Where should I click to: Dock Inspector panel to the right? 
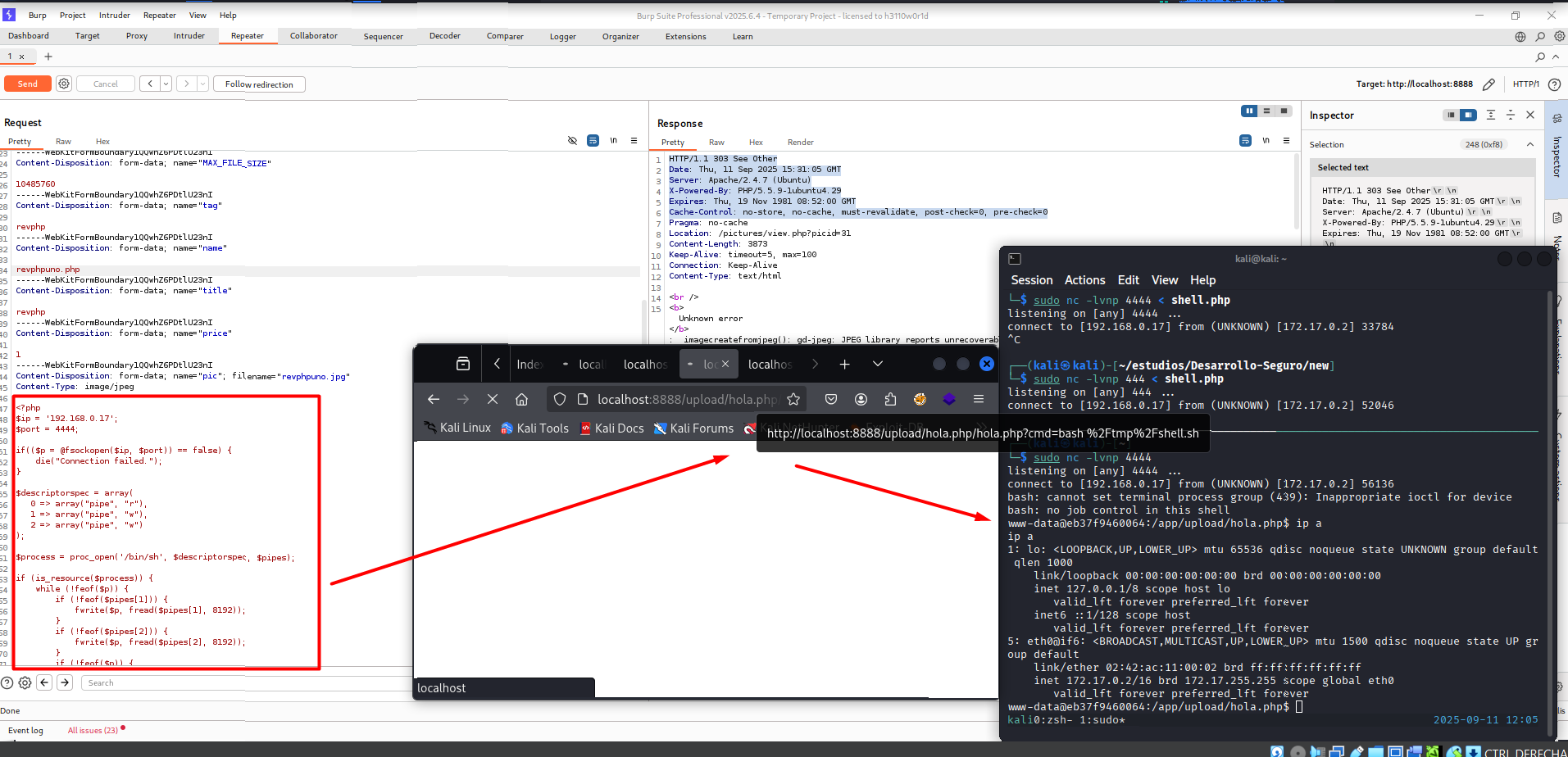pos(1468,116)
